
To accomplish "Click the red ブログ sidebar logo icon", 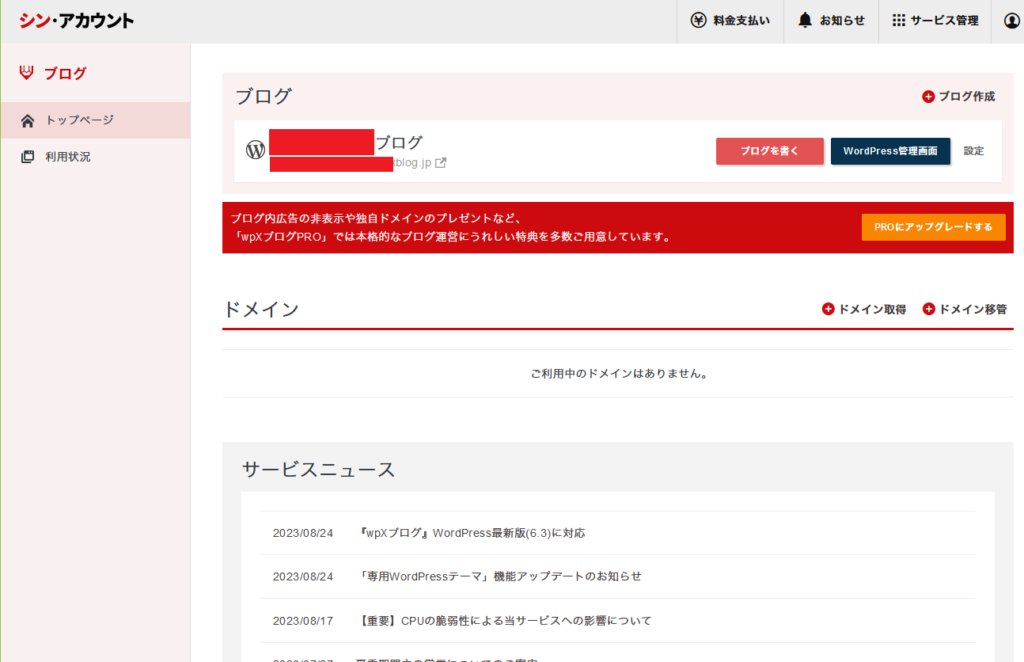I will pos(26,72).
